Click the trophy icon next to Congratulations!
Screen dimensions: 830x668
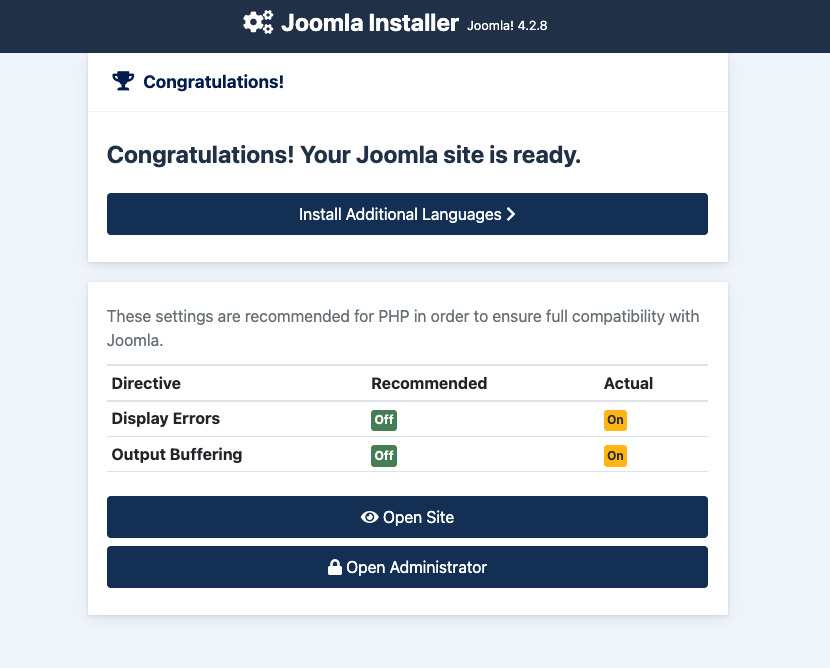point(123,81)
